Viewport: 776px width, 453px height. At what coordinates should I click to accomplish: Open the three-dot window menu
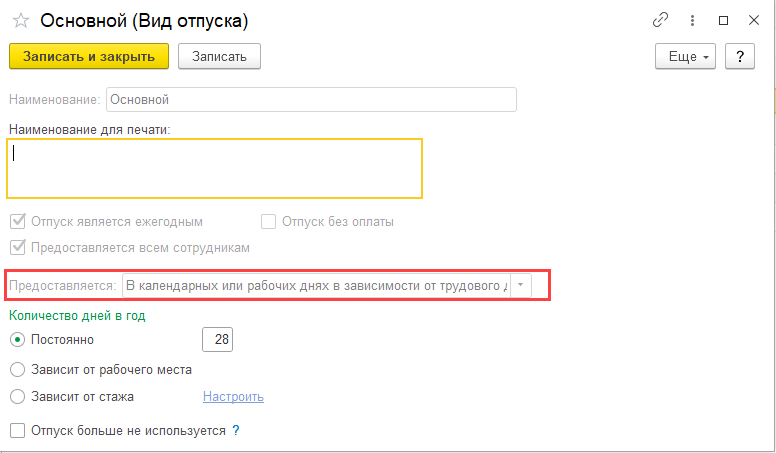(x=692, y=20)
